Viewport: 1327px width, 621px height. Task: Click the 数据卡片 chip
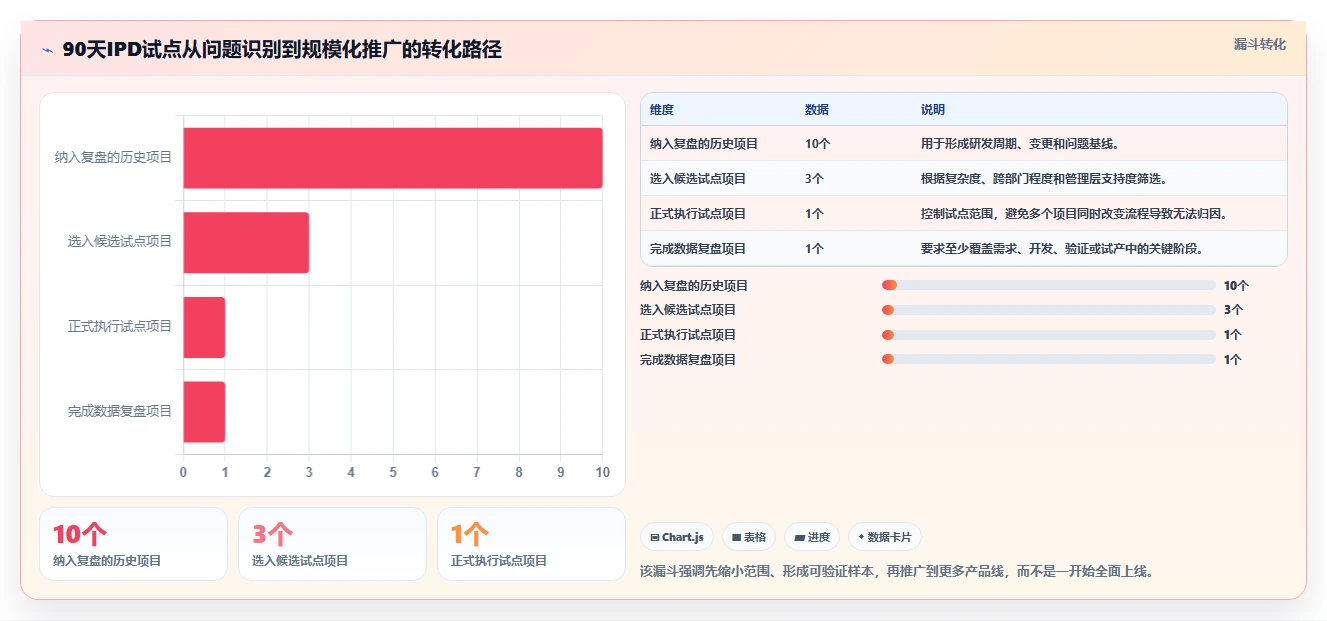(x=884, y=537)
